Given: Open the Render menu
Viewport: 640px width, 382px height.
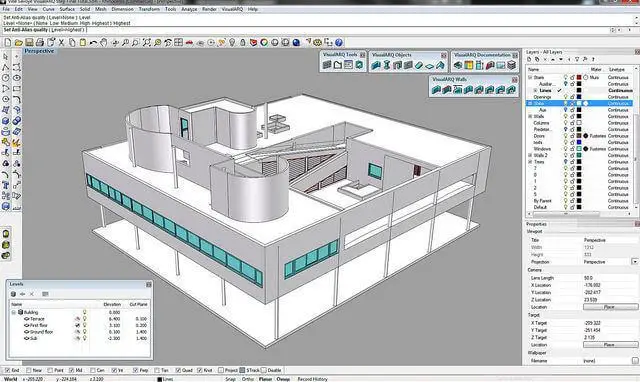Looking at the screenshot, I should pos(209,9).
